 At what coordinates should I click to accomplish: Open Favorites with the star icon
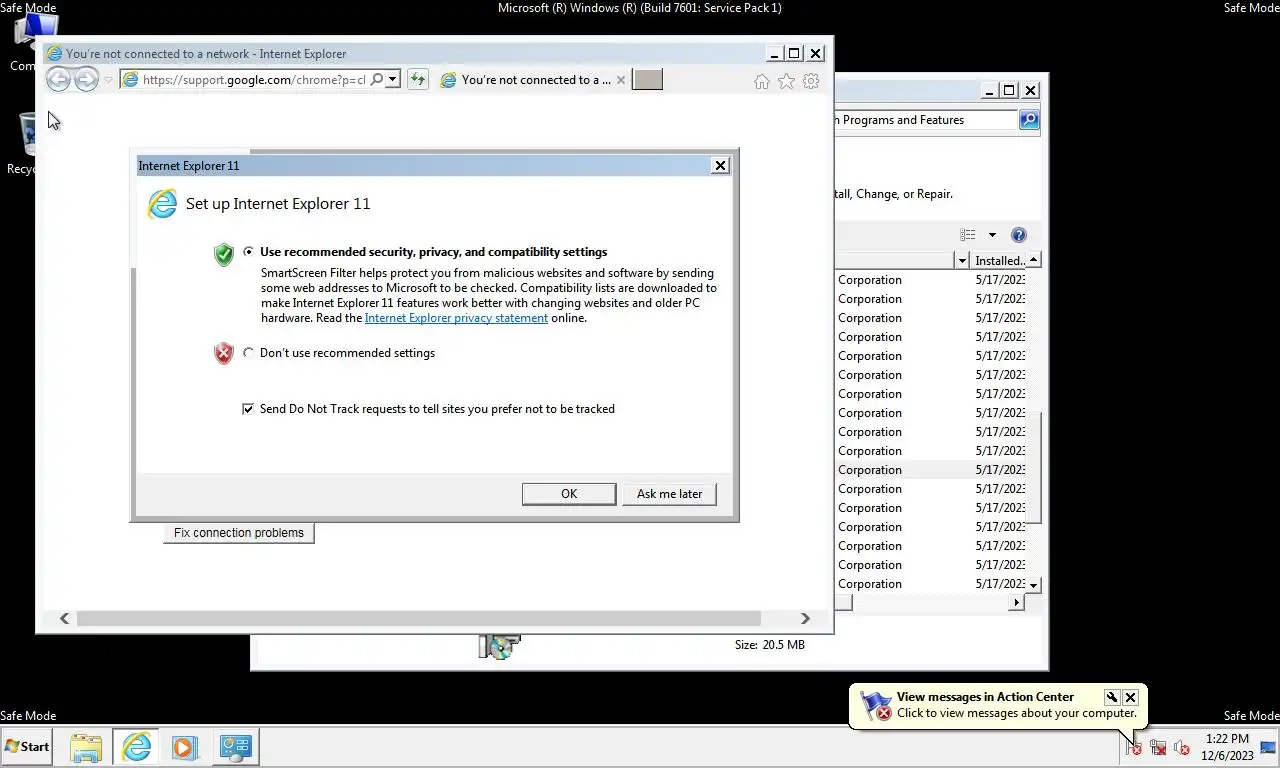coord(786,81)
